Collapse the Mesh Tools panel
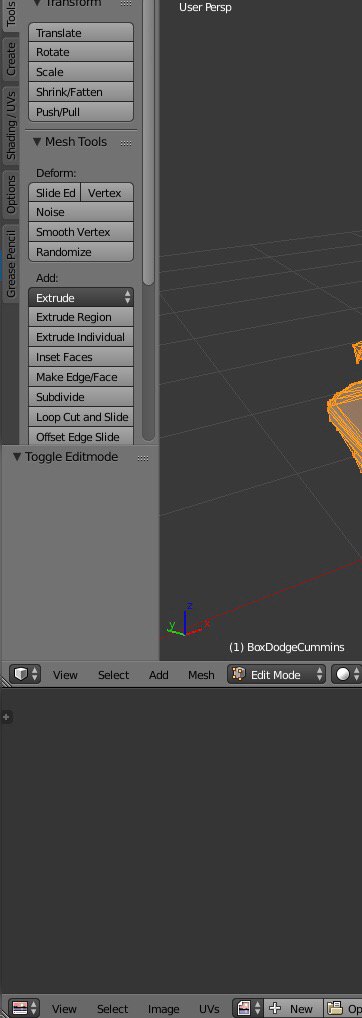This screenshot has width=362, height=1018. pos(37,142)
